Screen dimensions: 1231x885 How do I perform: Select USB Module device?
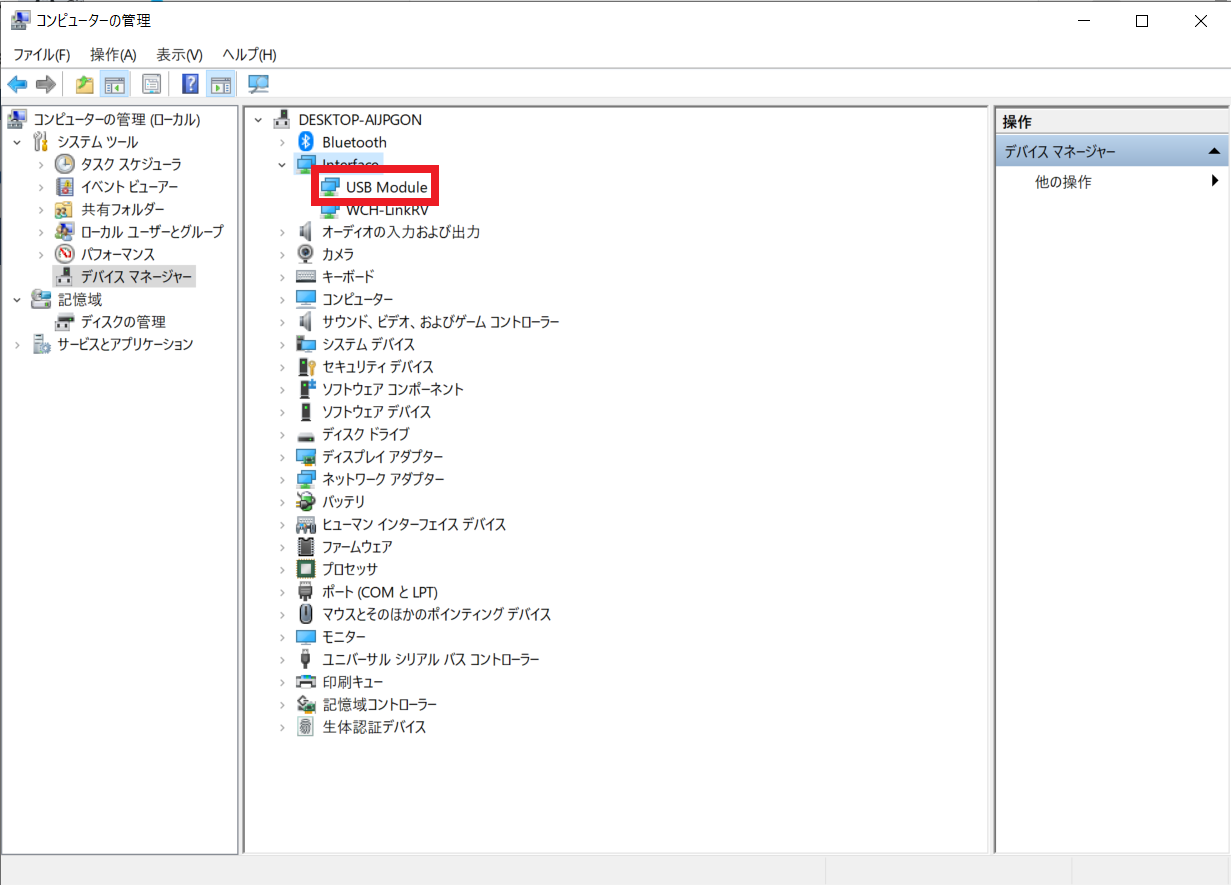pos(387,187)
